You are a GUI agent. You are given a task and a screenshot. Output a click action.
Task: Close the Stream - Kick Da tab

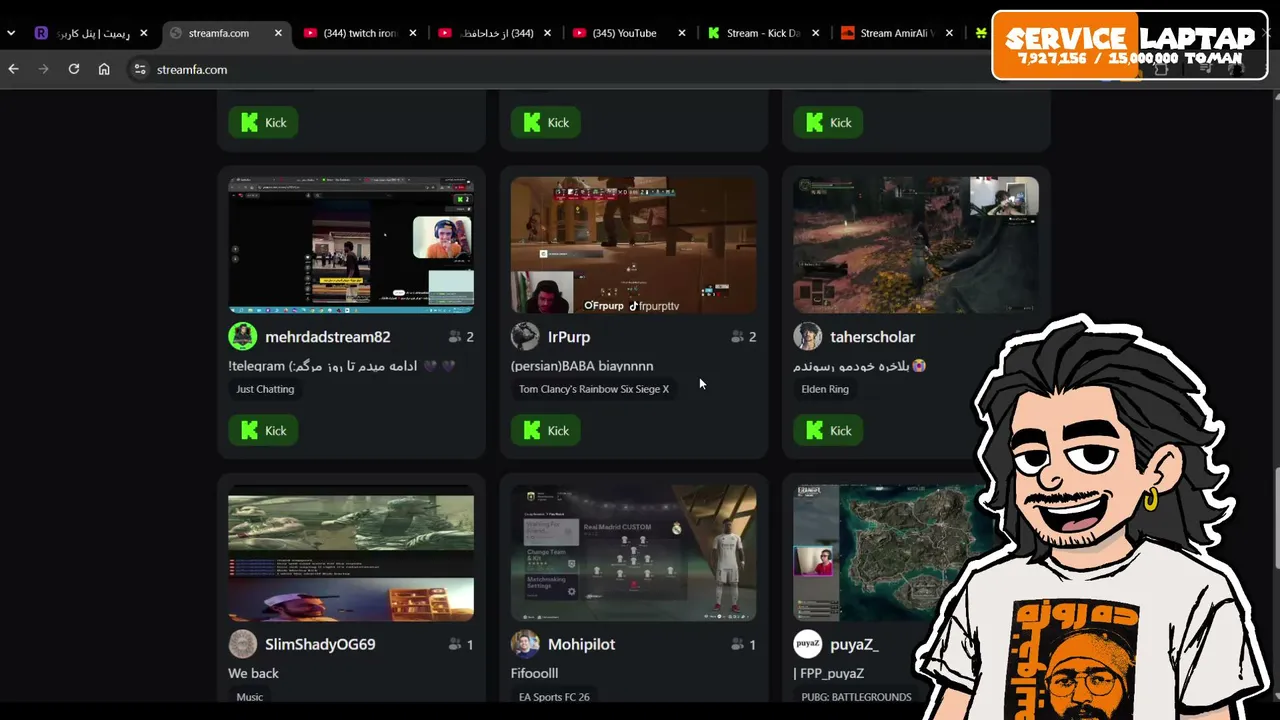(x=816, y=33)
